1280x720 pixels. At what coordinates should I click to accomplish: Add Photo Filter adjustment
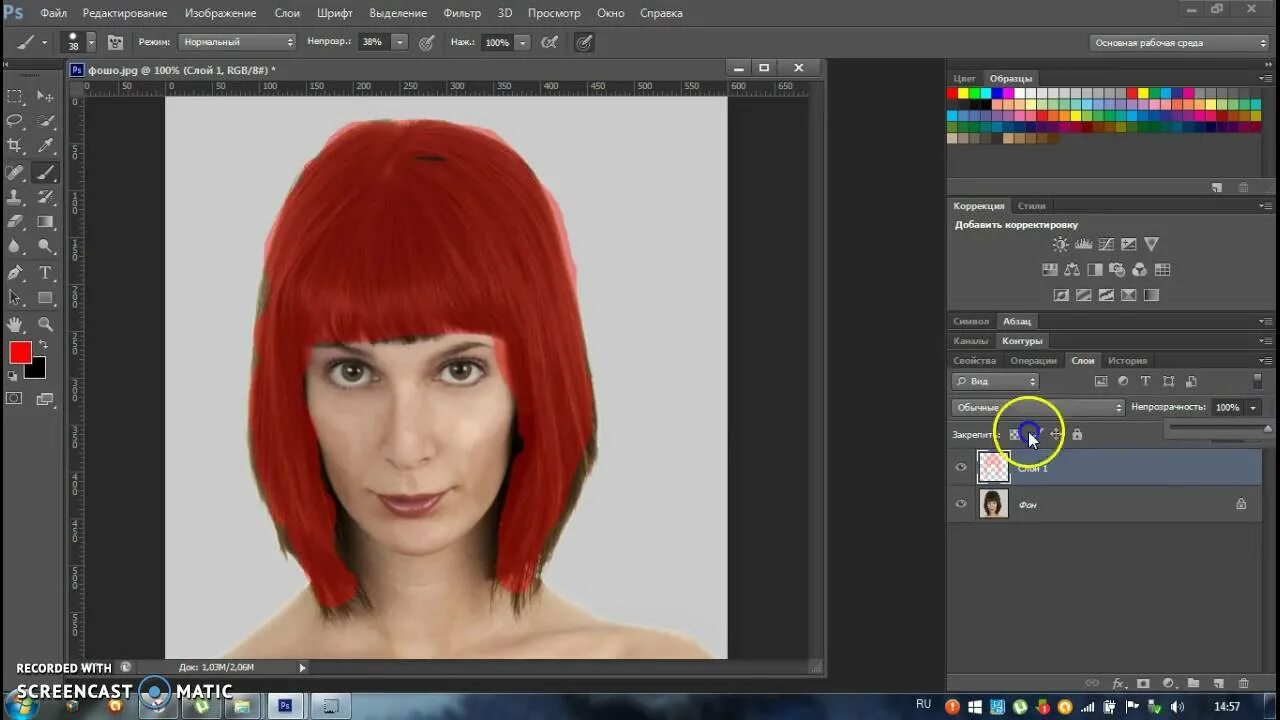pos(1117,270)
